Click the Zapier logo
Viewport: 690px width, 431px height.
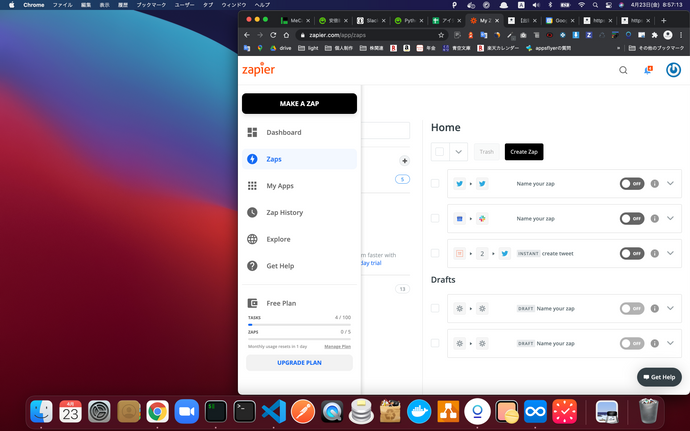tap(258, 70)
